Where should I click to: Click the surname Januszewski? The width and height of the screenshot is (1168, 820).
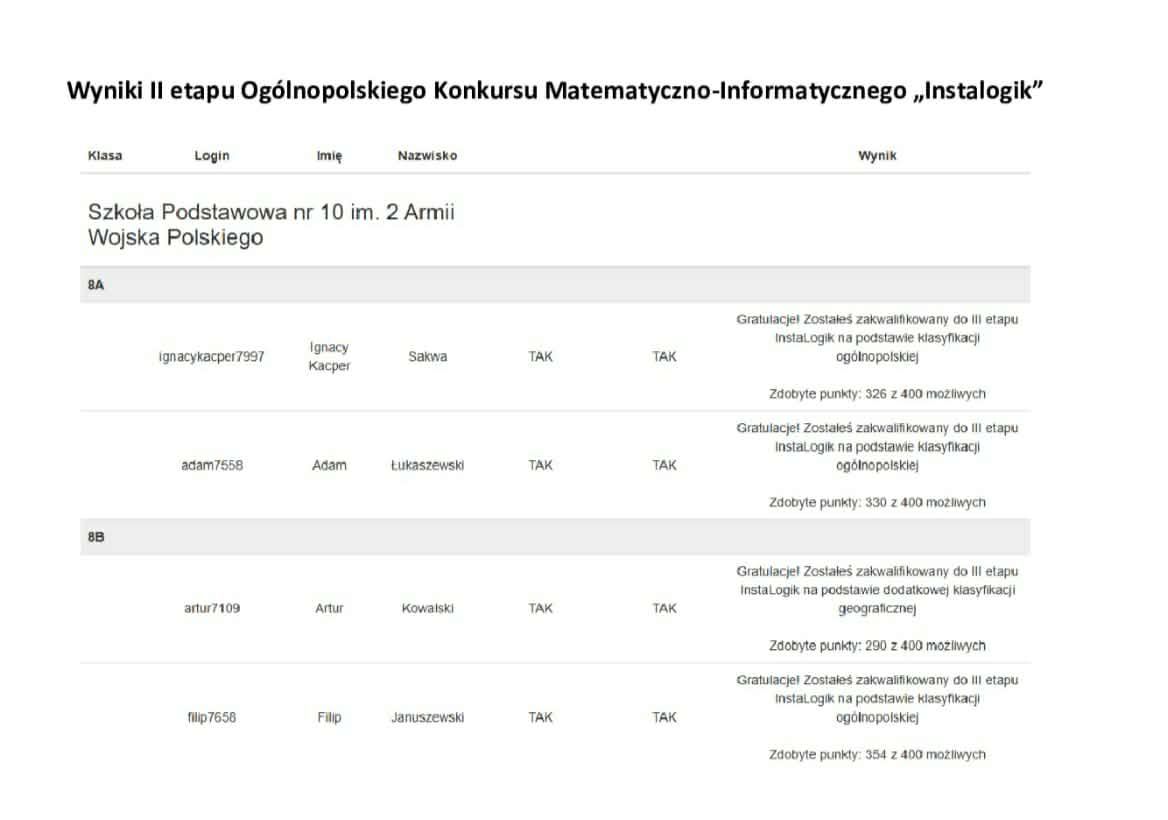coord(427,717)
